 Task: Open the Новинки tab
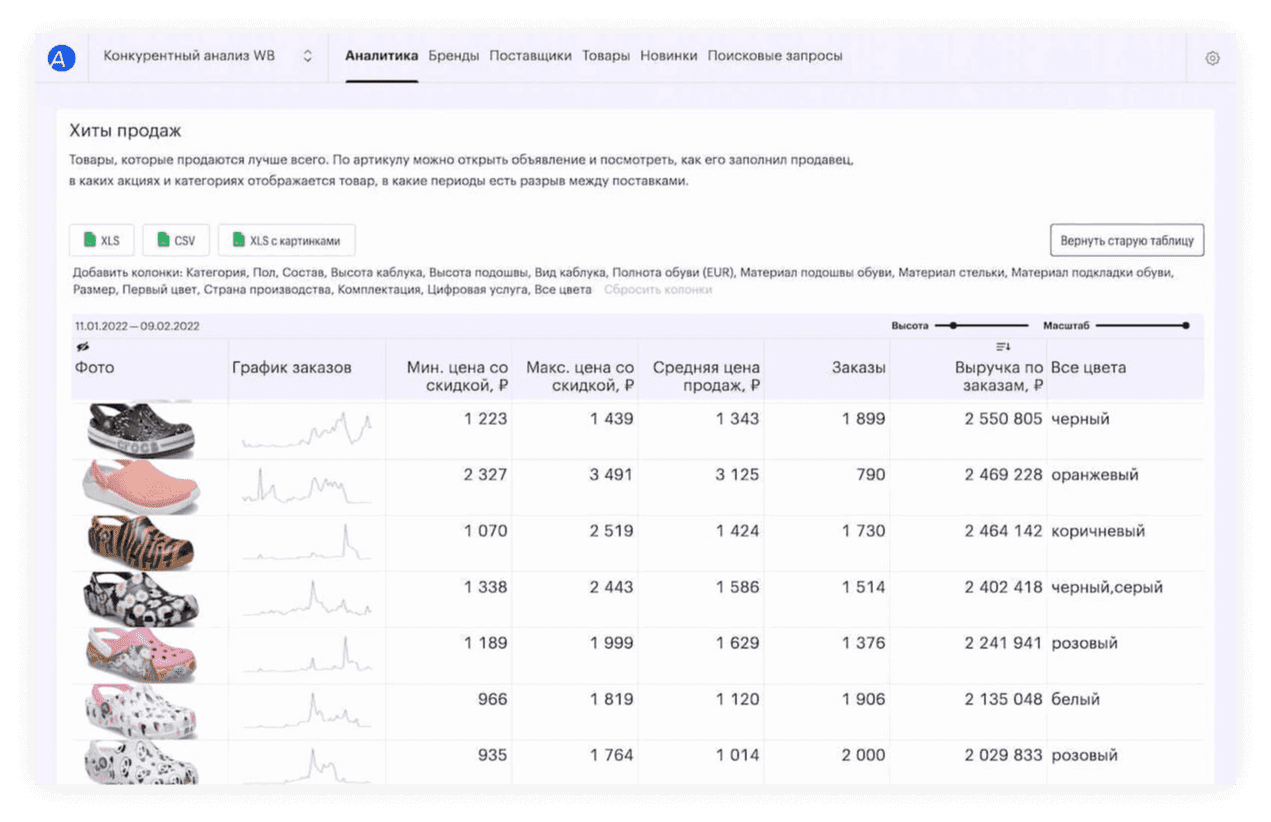pos(669,56)
